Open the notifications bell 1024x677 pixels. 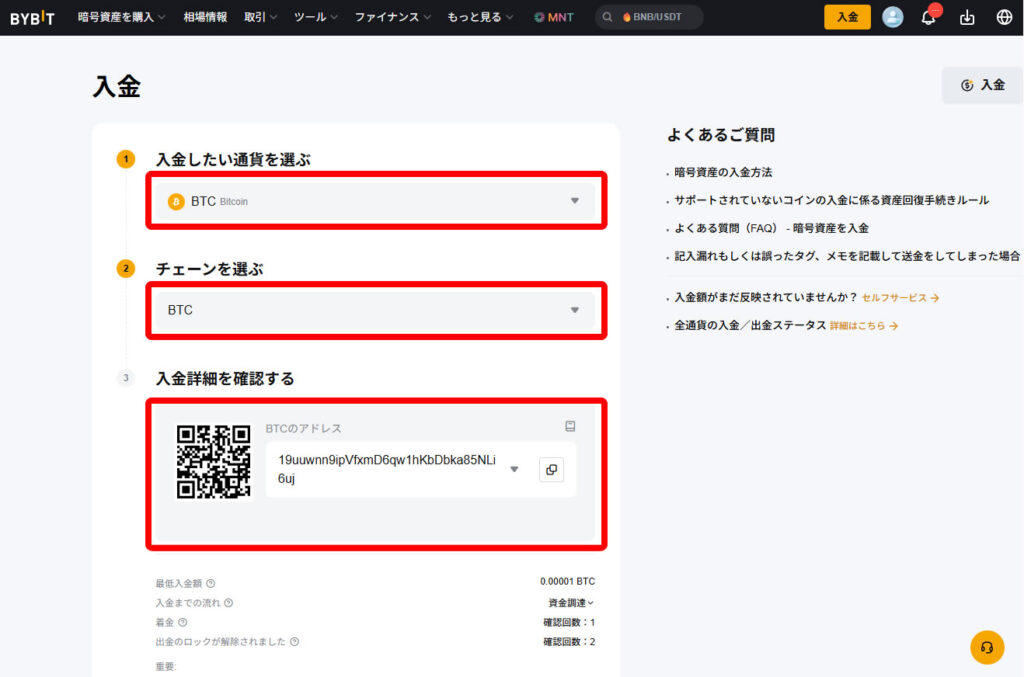tap(928, 17)
